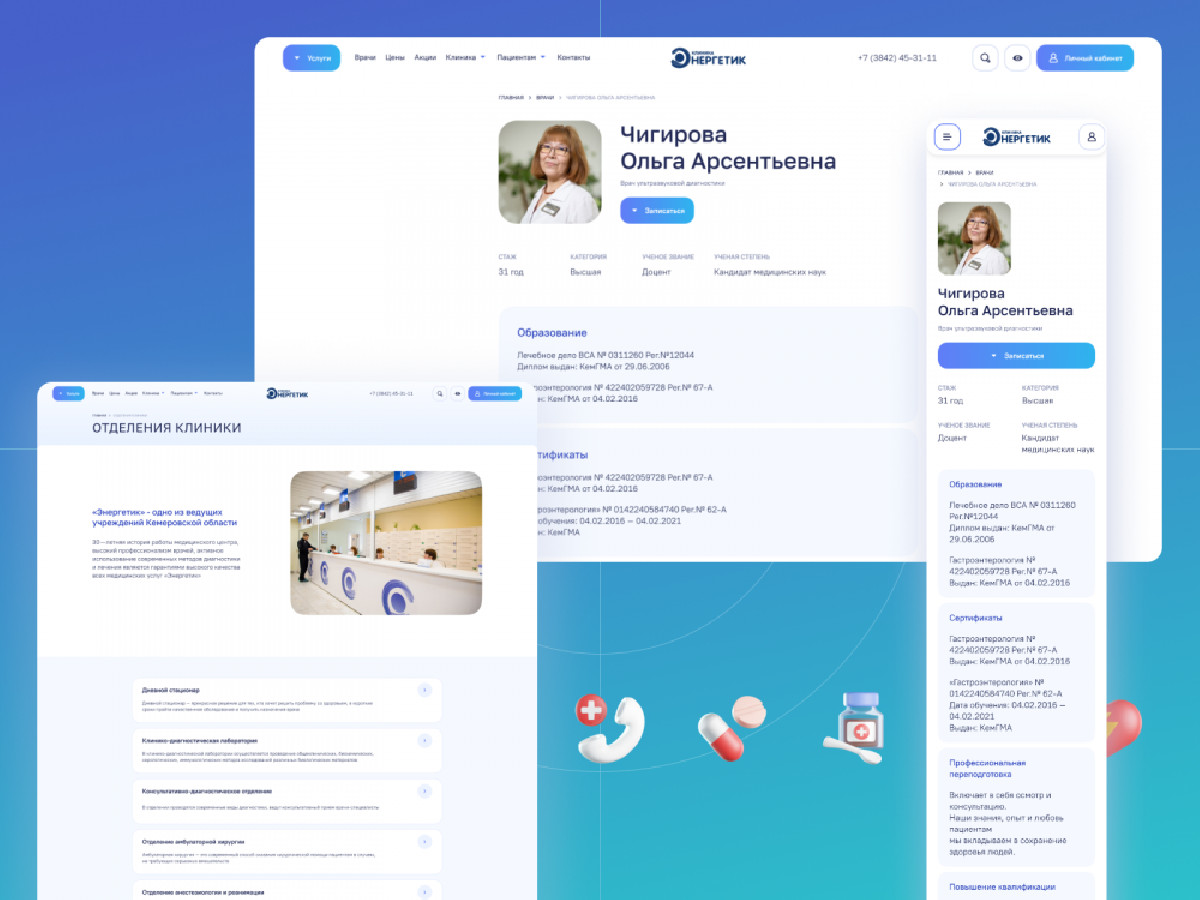Open Акции in doctor page menu
The width and height of the screenshot is (1200, 900).
pos(425,58)
